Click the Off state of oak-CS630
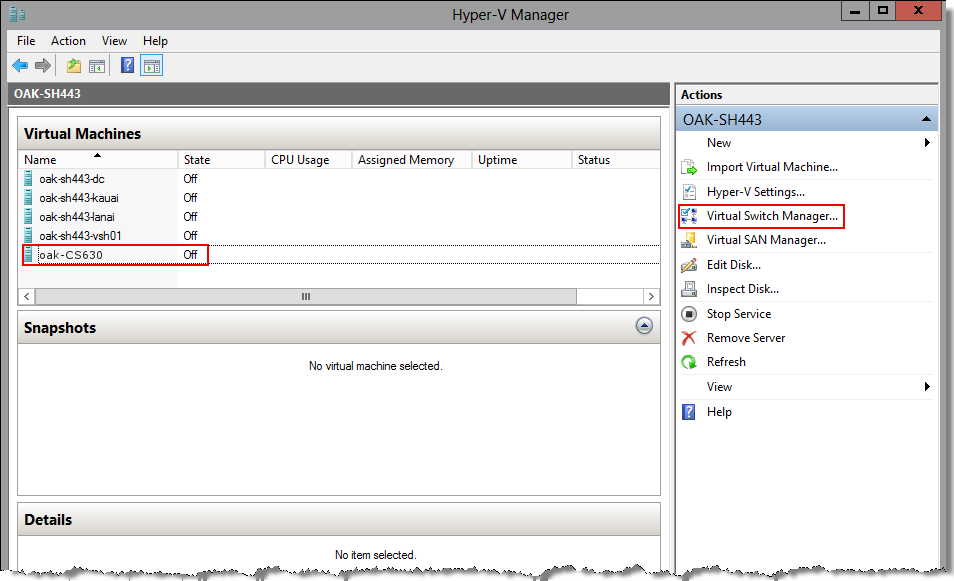This screenshot has height=581, width=954. coord(190,254)
